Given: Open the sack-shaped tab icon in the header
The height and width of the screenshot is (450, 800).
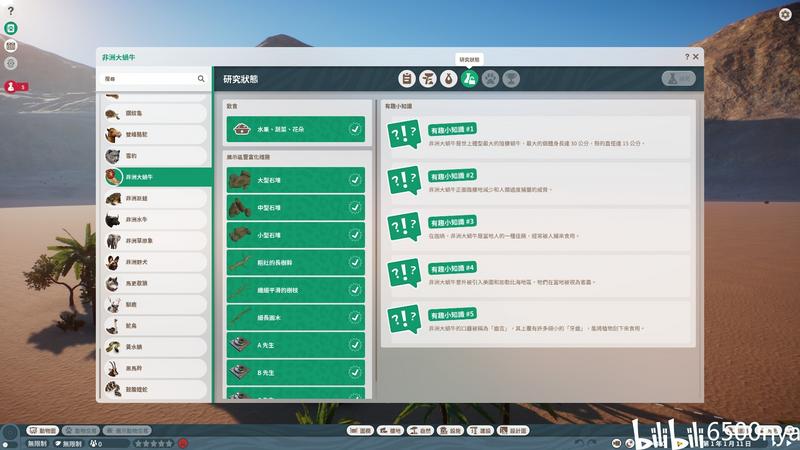Looking at the screenshot, I should pos(448,79).
